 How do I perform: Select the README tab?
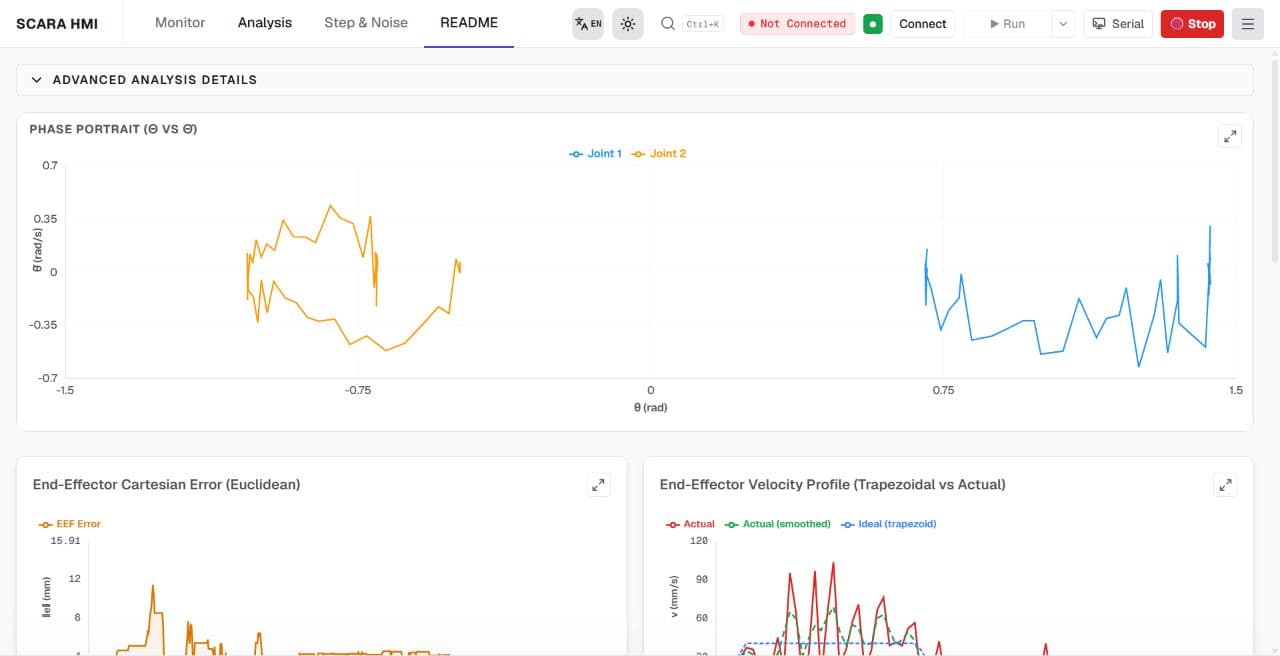[469, 22]
